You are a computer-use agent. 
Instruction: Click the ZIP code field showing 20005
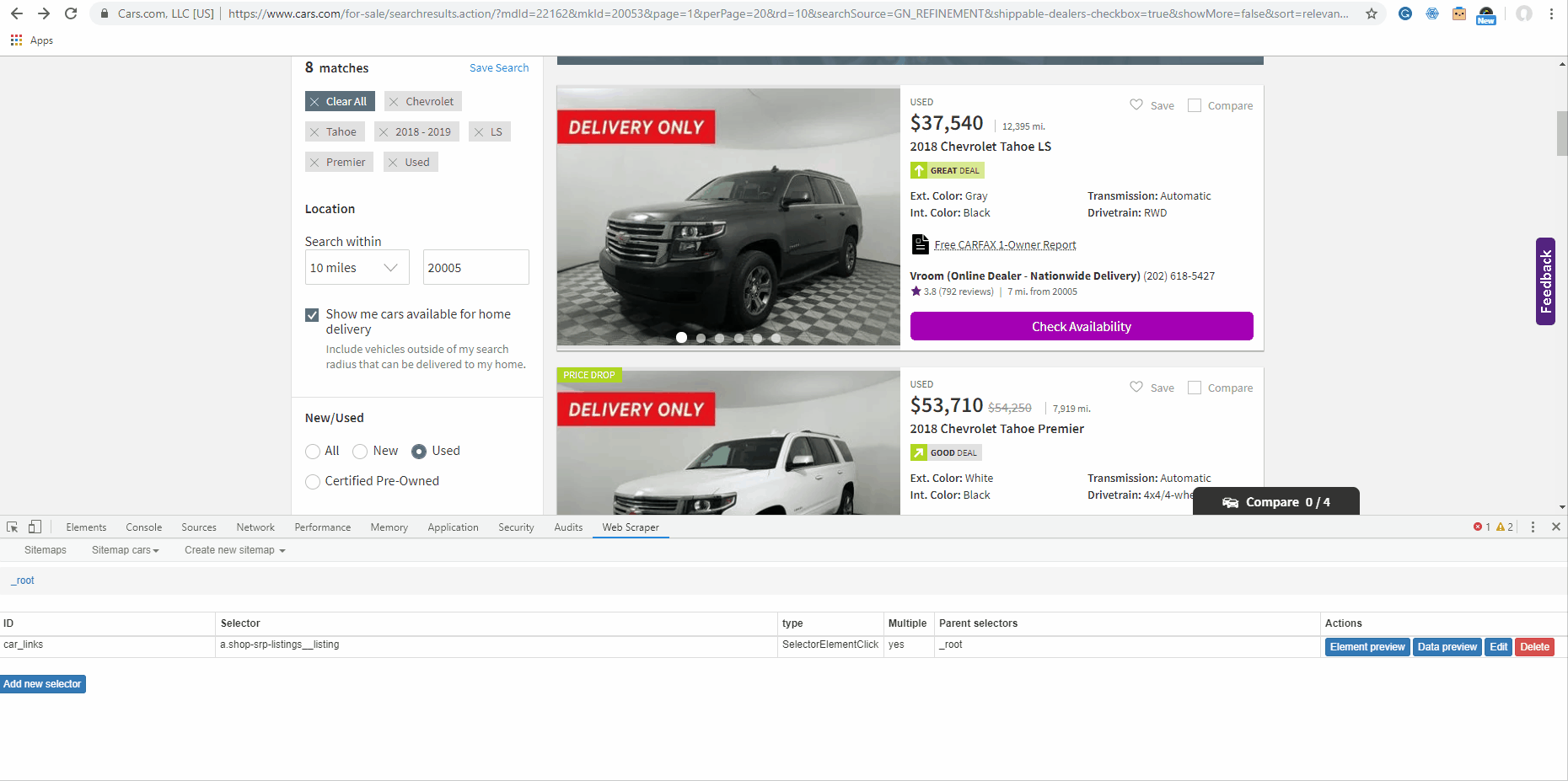475,267
